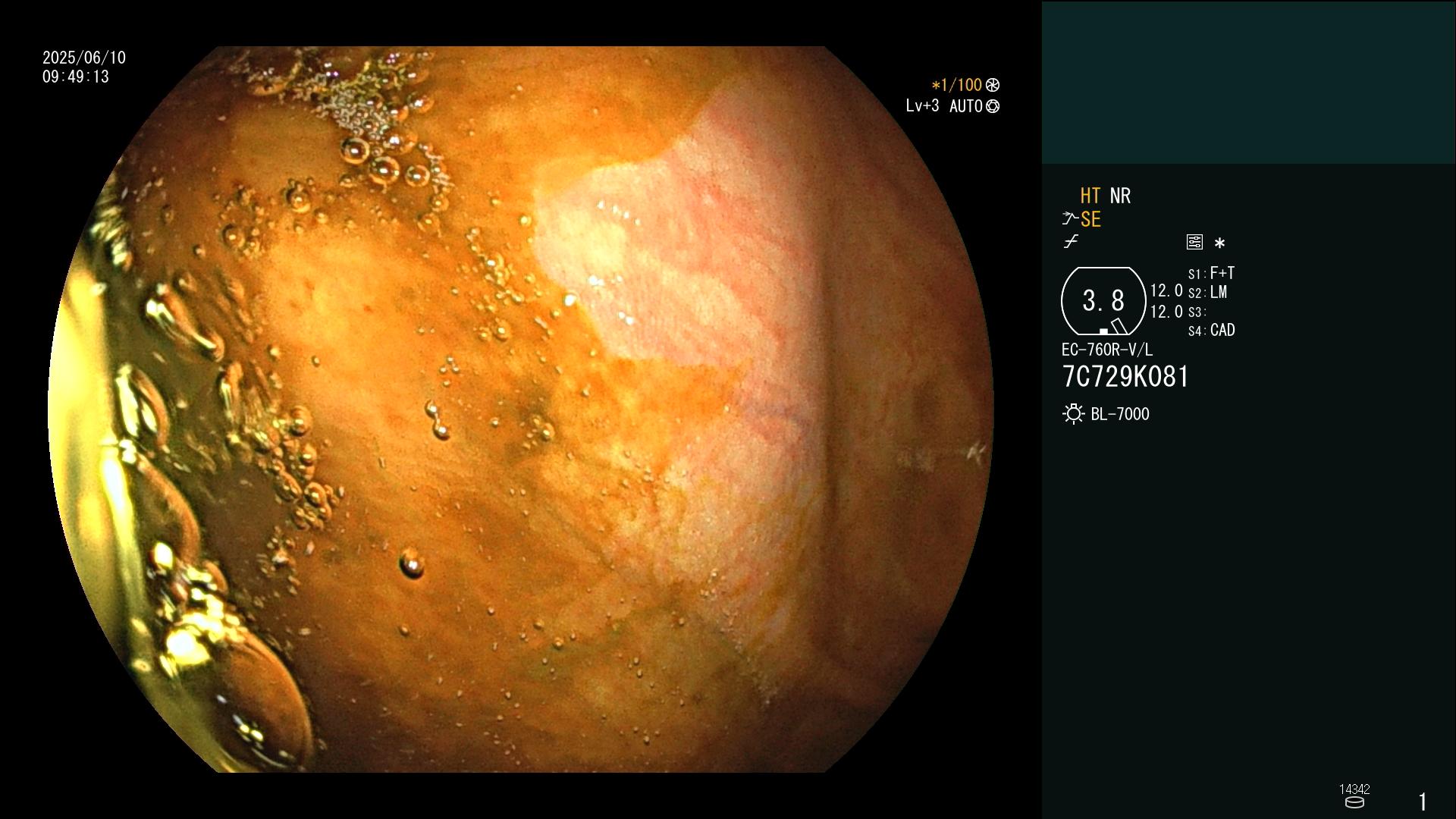1456x819 pixels.
Task: Click the *1/100 shutter speed value
Action: pyautogui.click(x=957, y=85)
